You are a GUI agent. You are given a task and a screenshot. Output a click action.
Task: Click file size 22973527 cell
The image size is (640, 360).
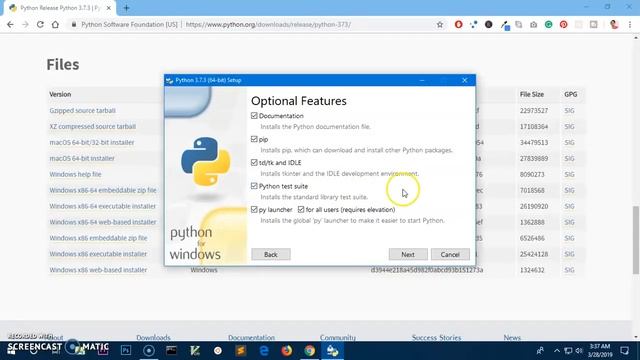coord(534,111)
